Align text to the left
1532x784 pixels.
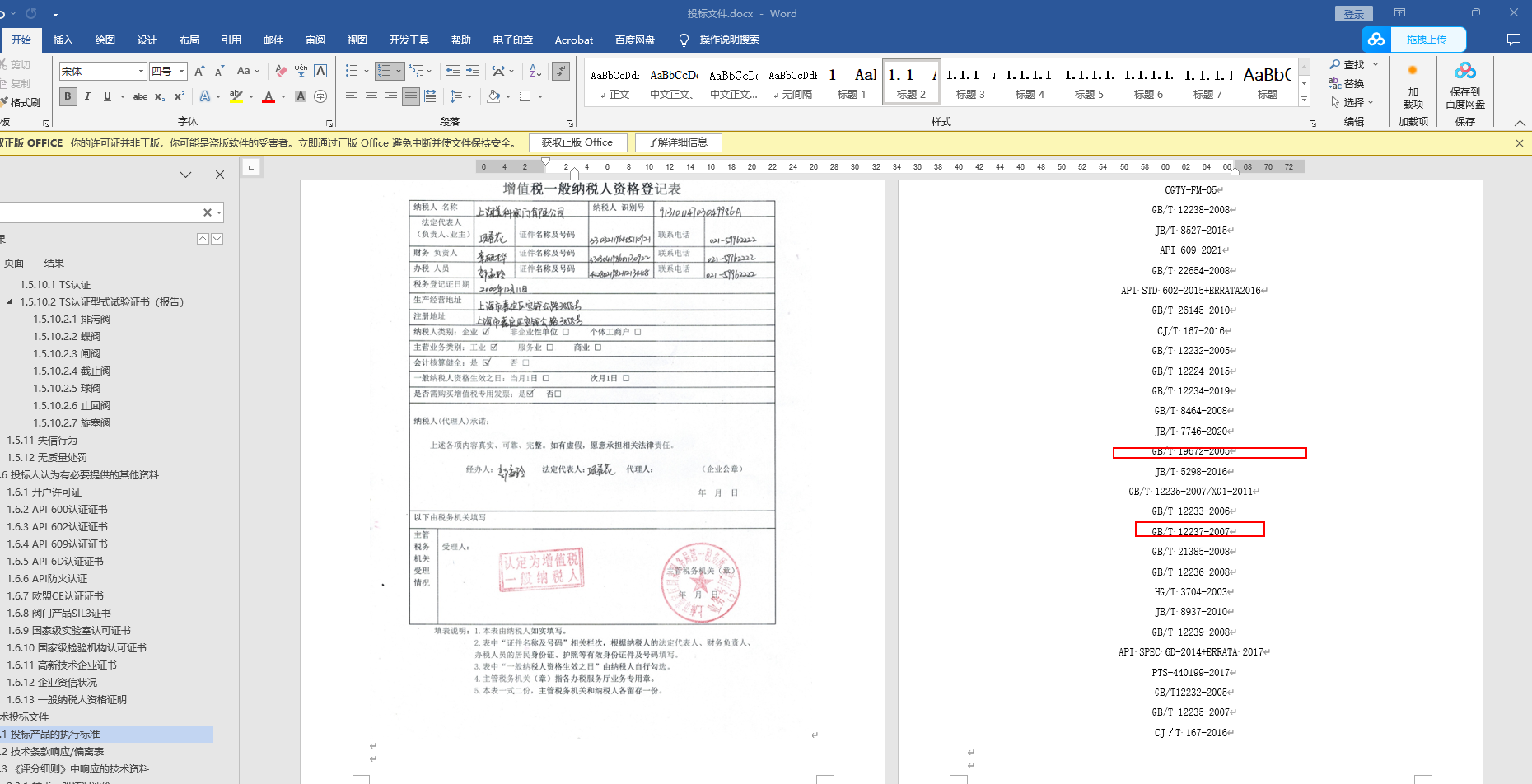(352, 96)
